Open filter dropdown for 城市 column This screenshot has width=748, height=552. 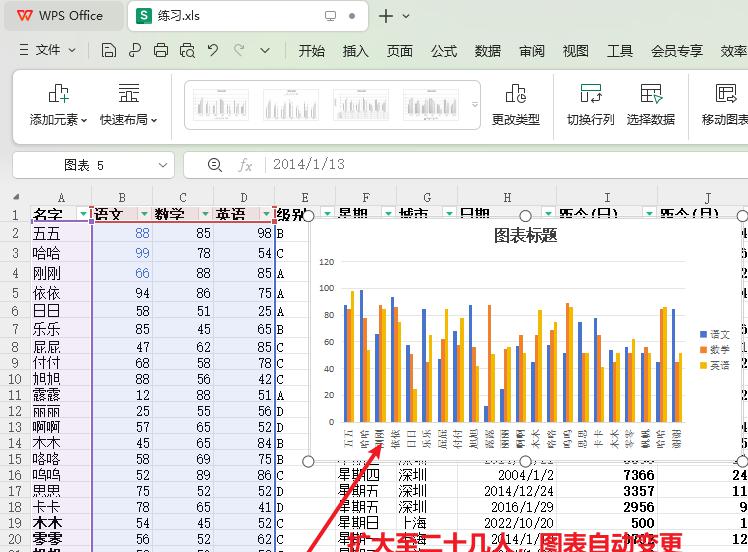(x=449, y=213)
